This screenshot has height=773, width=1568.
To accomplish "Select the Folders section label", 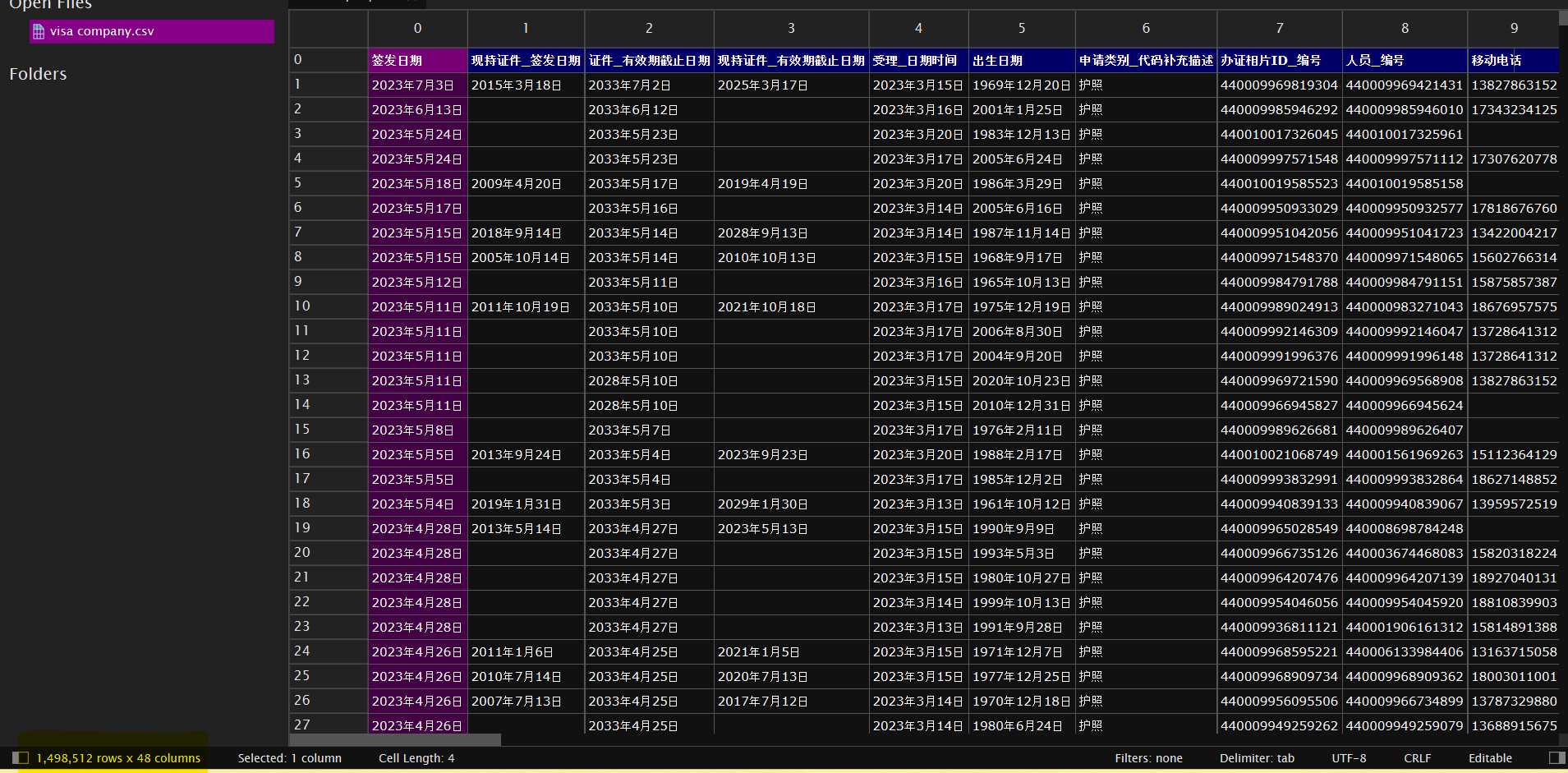I will pos(38,74).
